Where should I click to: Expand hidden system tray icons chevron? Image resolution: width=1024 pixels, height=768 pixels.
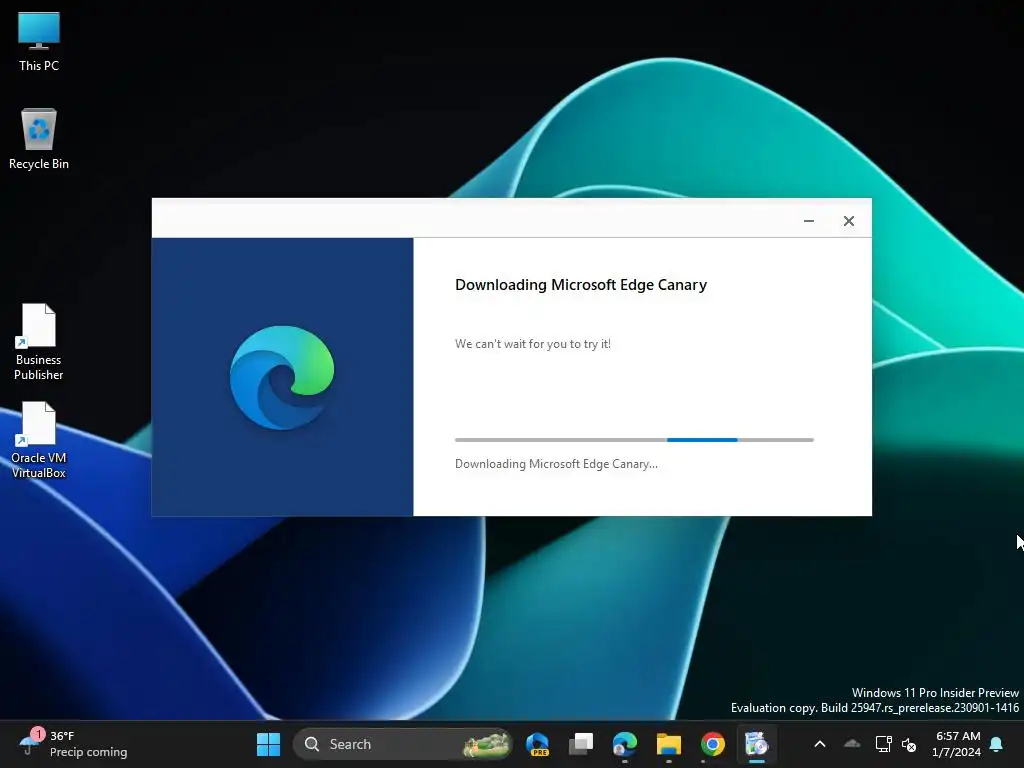pos(820,744)
